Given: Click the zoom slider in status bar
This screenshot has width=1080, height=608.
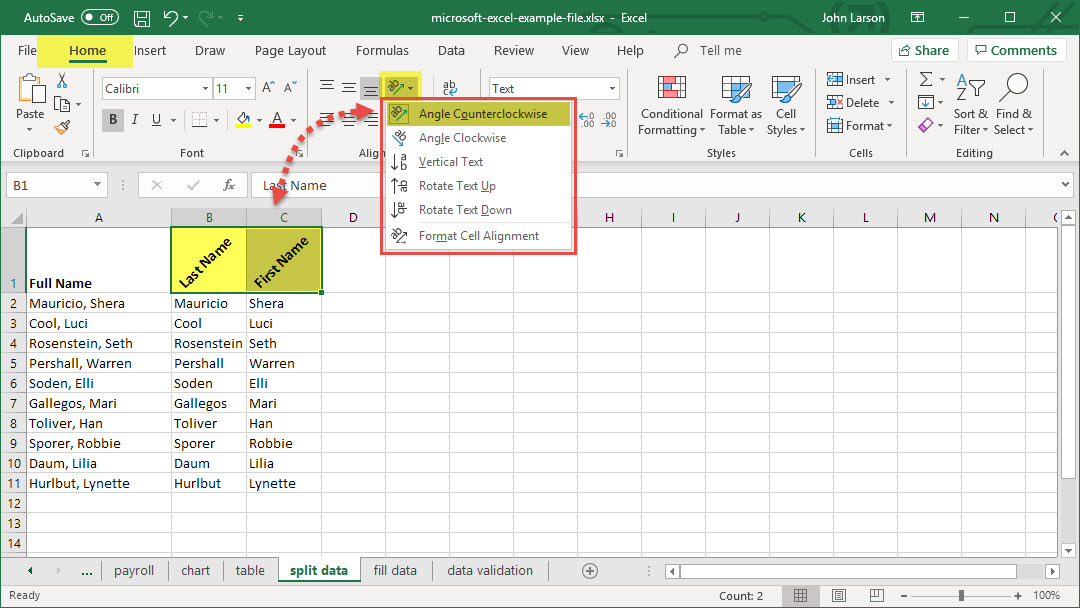Looking at the screenshot, I should pyautogui.click(x=960, y=595).
